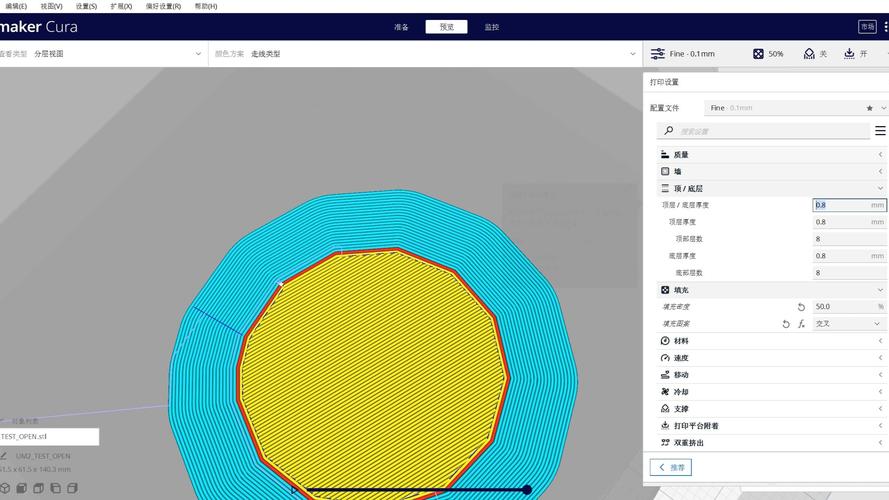Click the 材料 category icon
Viewport: 889px width, 500px height.
click(665, 341)
